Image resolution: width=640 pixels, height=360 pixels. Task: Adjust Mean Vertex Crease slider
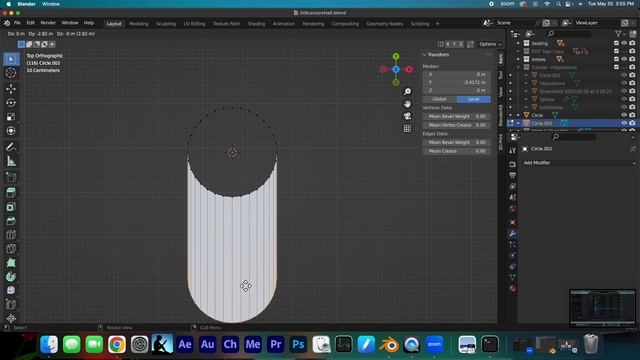(x=456, y=125)
